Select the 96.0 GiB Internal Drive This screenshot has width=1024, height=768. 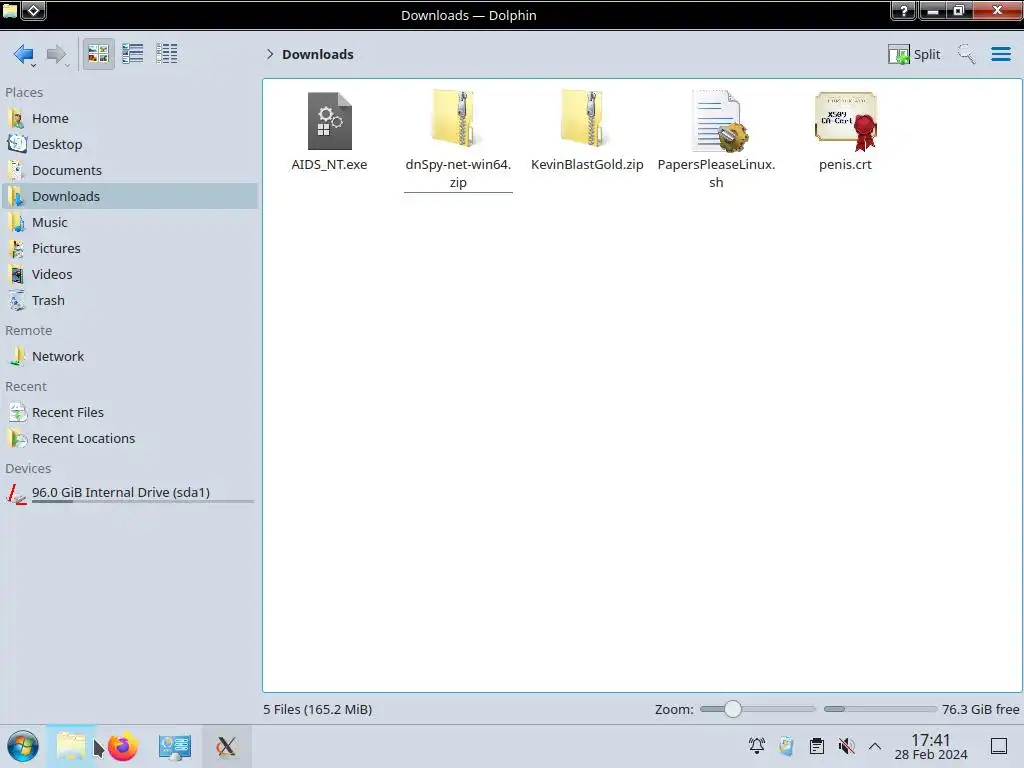129,493
